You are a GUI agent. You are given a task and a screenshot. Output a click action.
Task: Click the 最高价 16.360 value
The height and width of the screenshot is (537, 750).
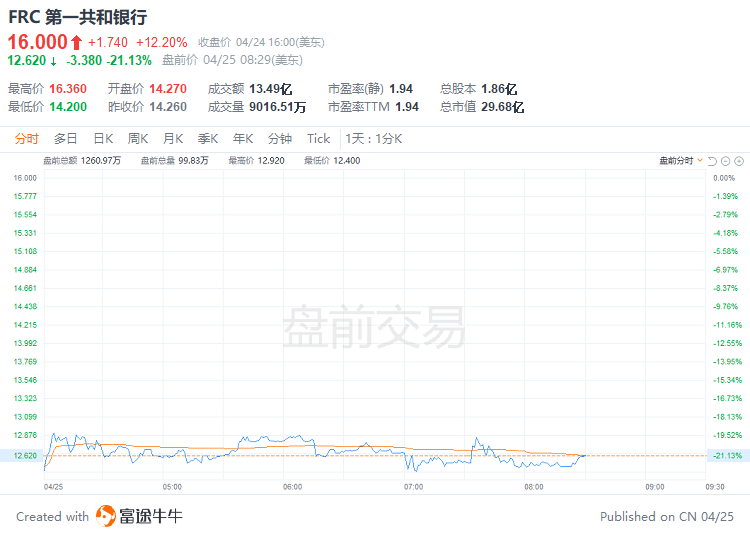pos(68,89)
